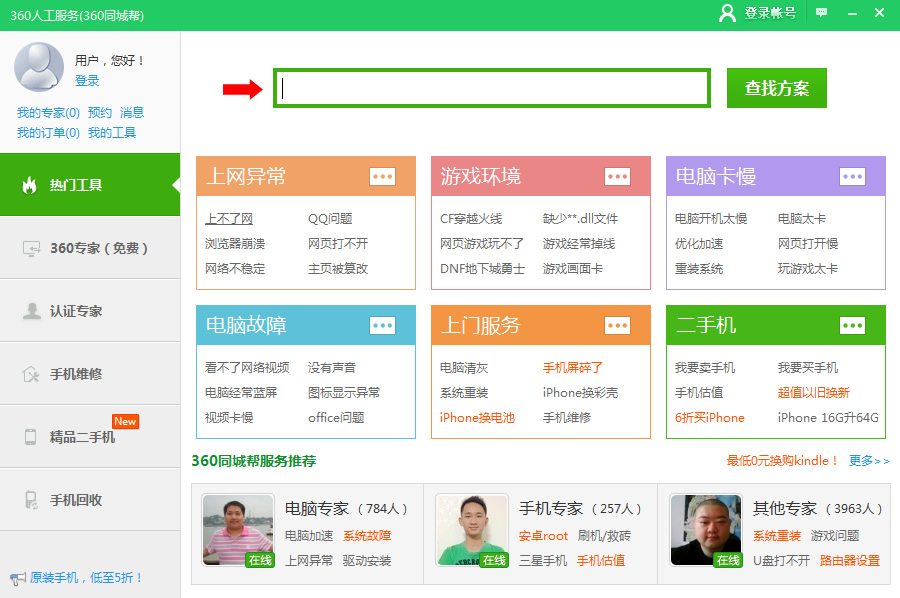Click the login account user icon

click(727, 13)
